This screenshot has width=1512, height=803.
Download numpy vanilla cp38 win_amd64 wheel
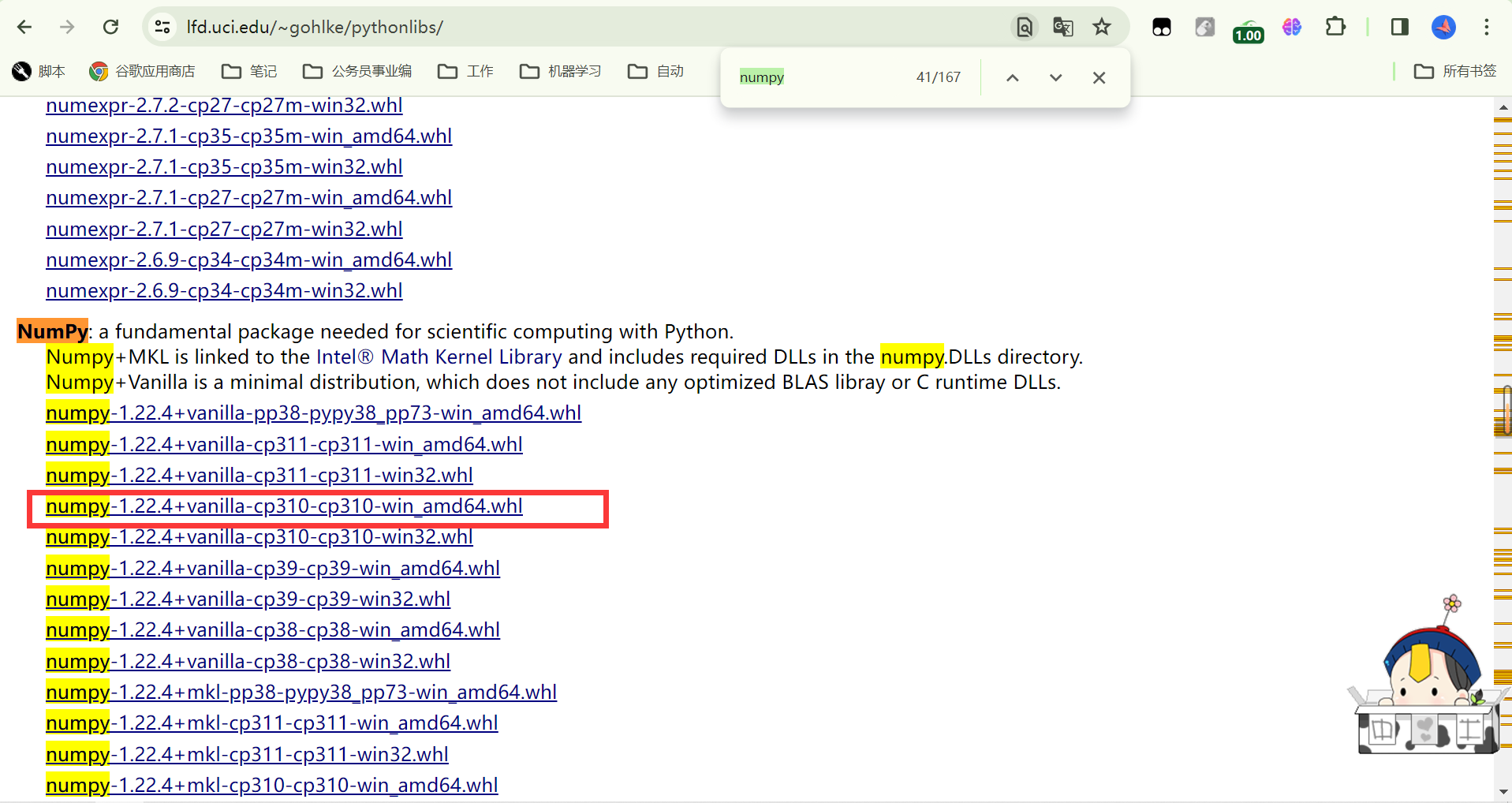coord(273,630)
